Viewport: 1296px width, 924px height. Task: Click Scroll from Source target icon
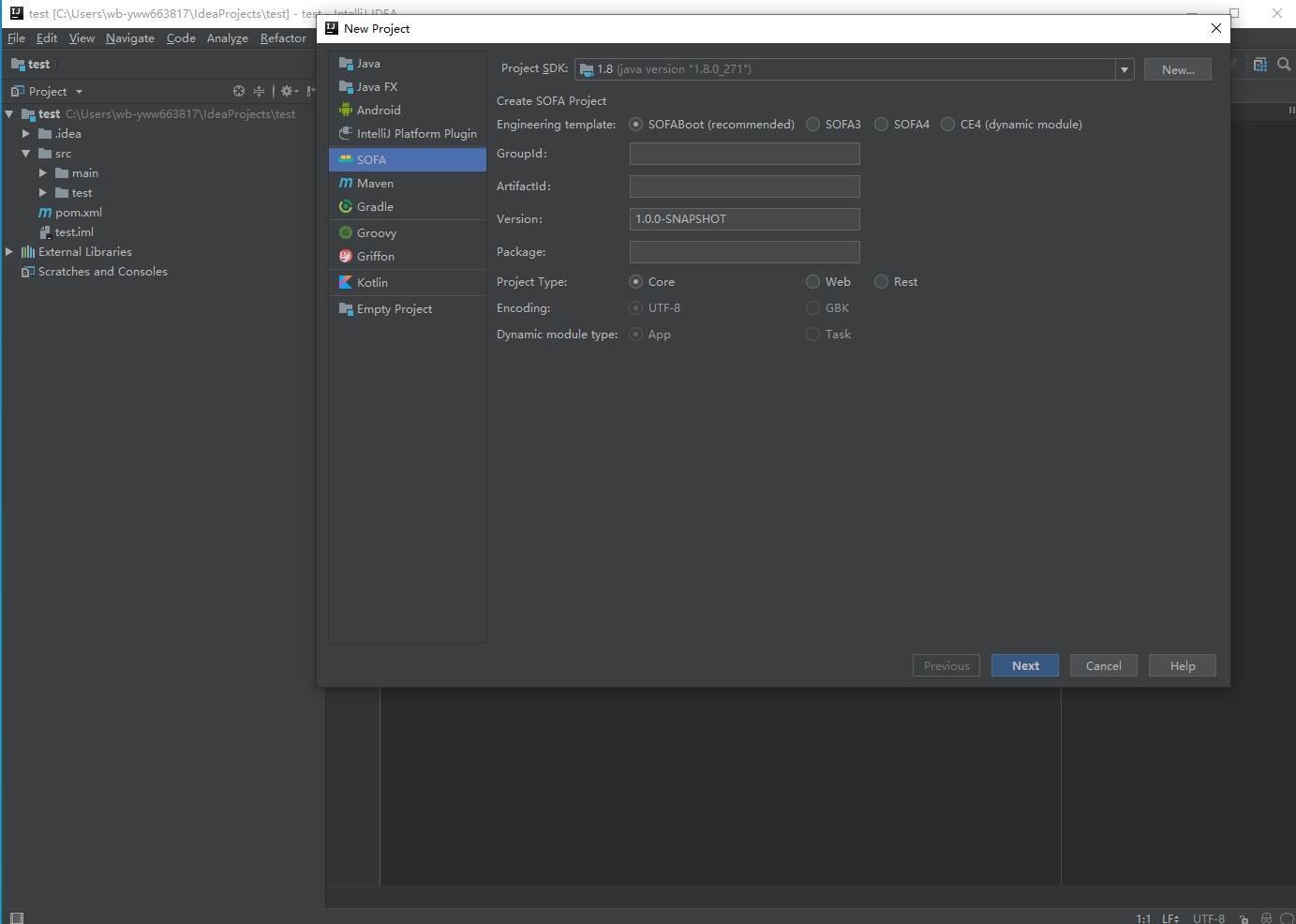coord(239,91)
